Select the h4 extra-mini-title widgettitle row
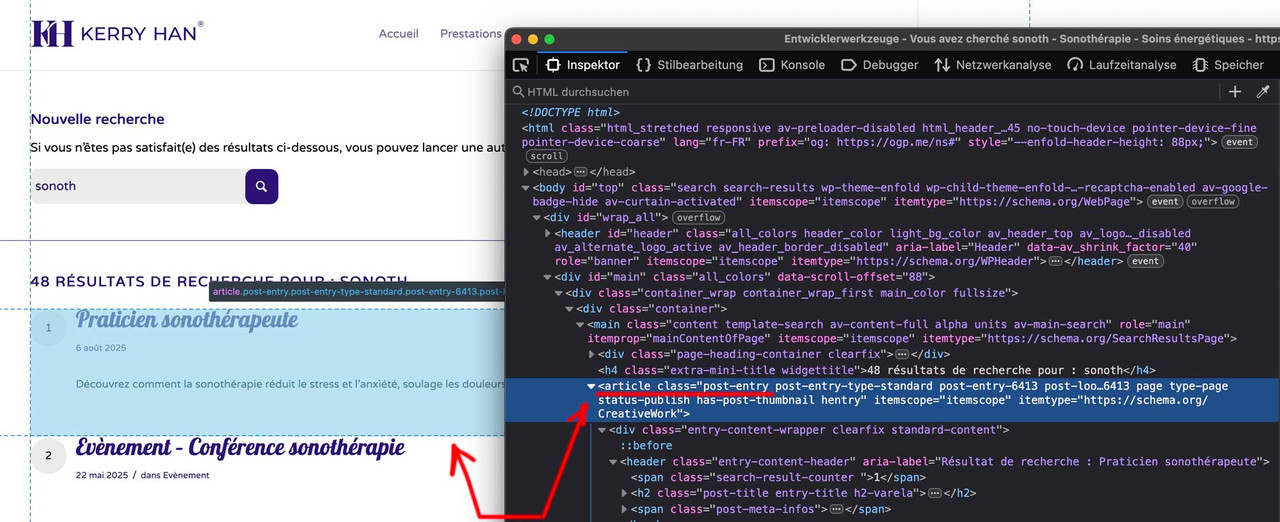This screenshot has height=522, width=1280. tap(877, 370)
